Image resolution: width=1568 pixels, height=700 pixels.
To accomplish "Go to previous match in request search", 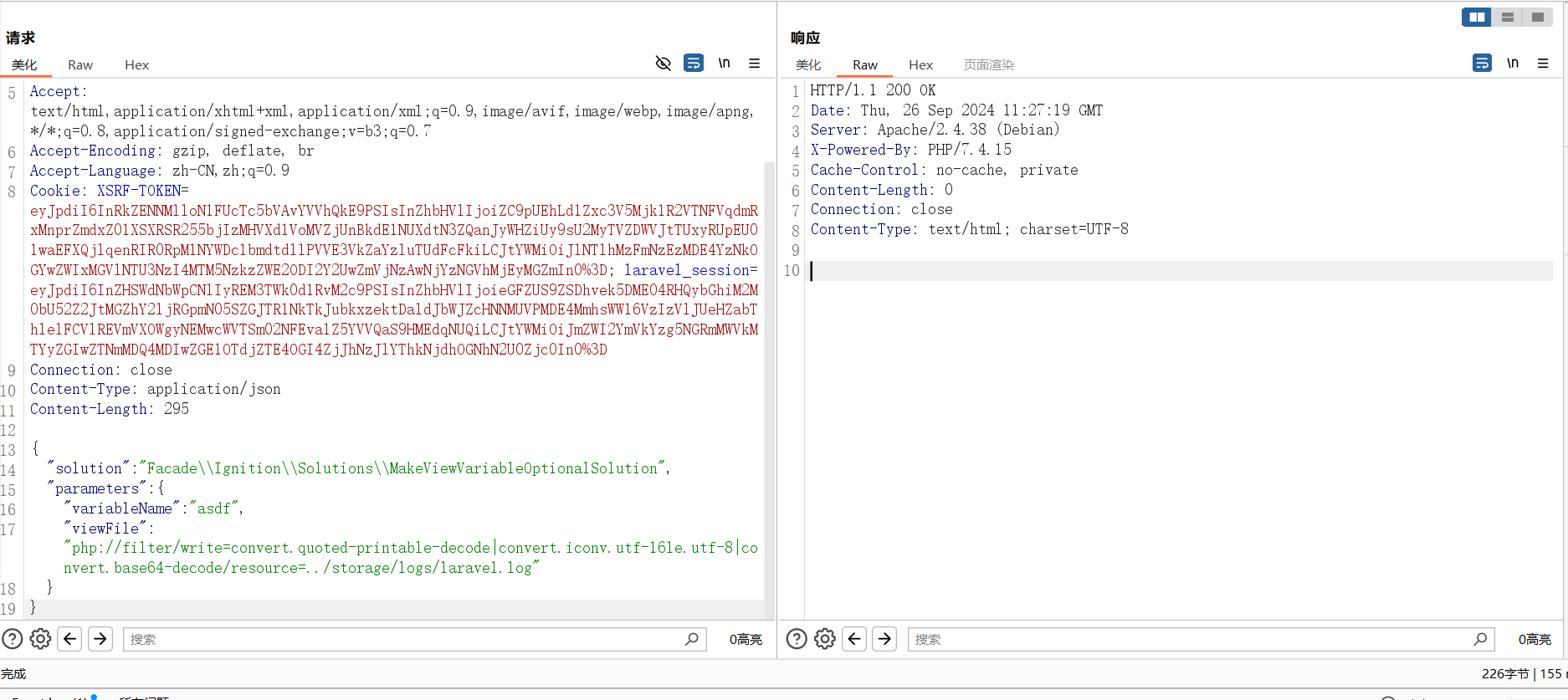I will point(70,639).
